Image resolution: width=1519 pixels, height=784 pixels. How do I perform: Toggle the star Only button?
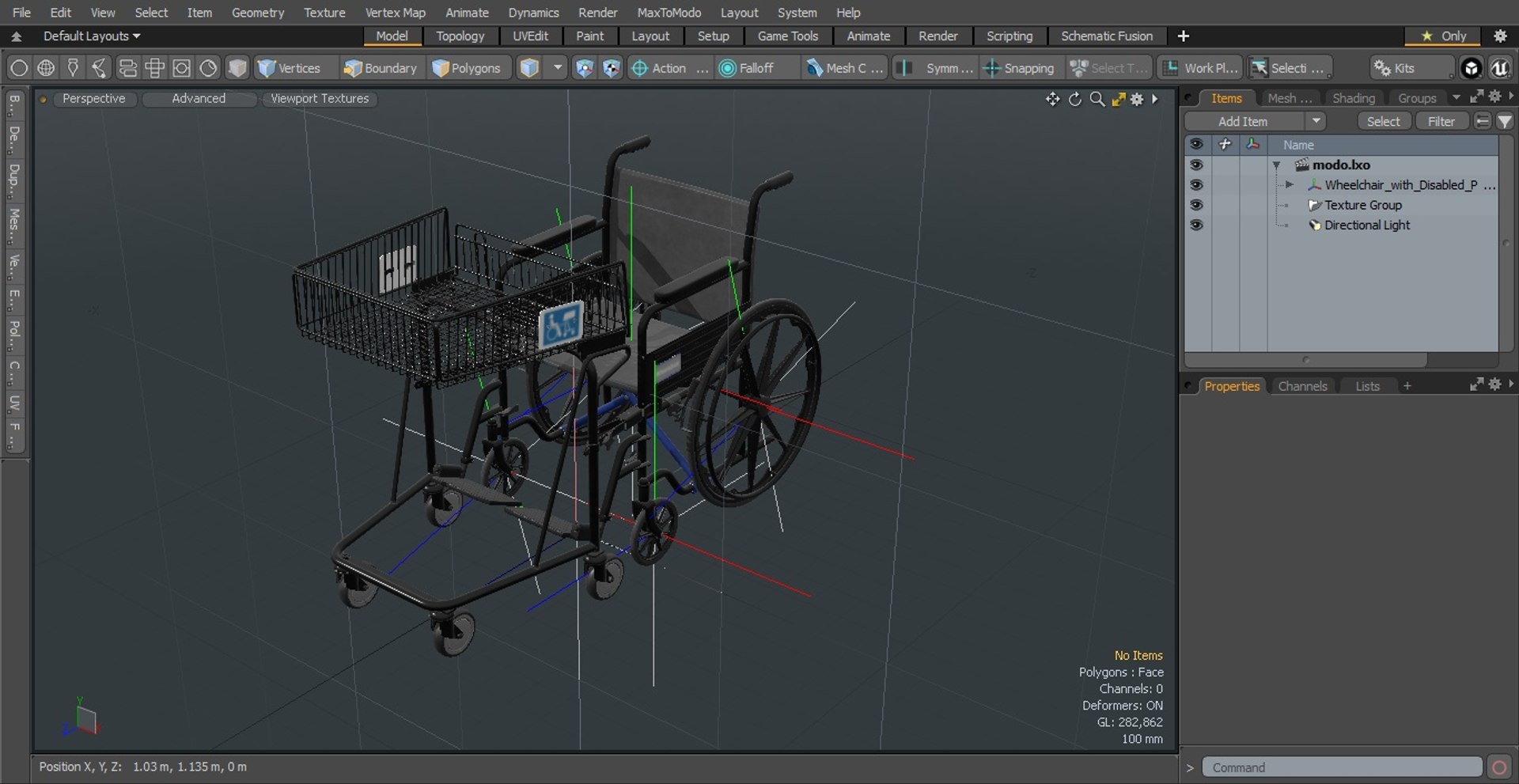pyautogui.click(x=1445, y=36)
